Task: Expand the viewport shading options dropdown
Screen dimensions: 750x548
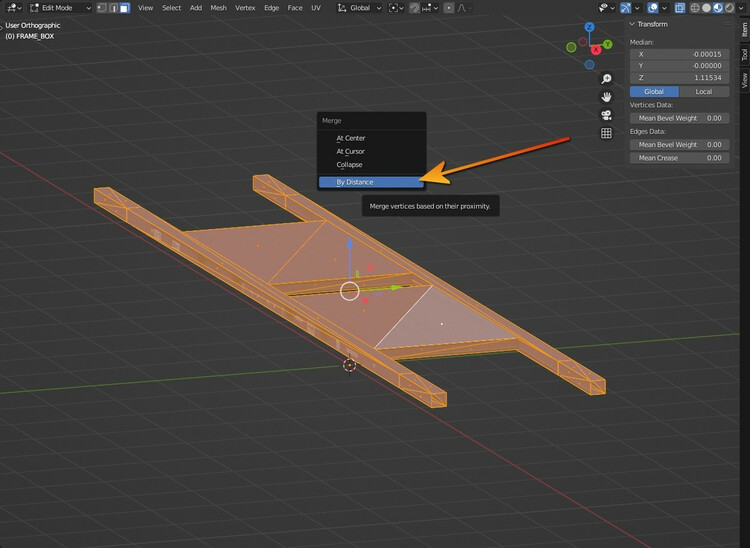Action: point(741,8)
